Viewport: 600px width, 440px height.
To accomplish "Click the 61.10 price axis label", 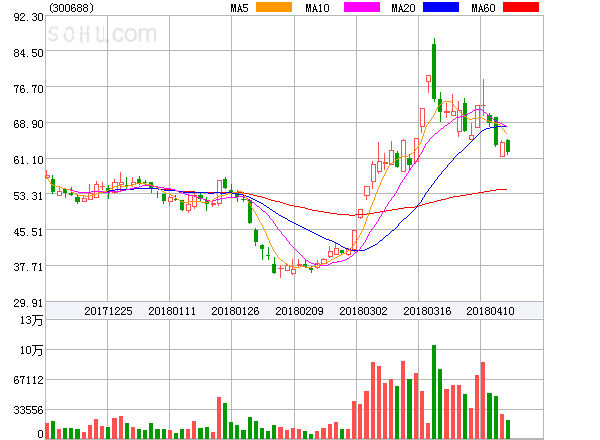I will point(28,160).
